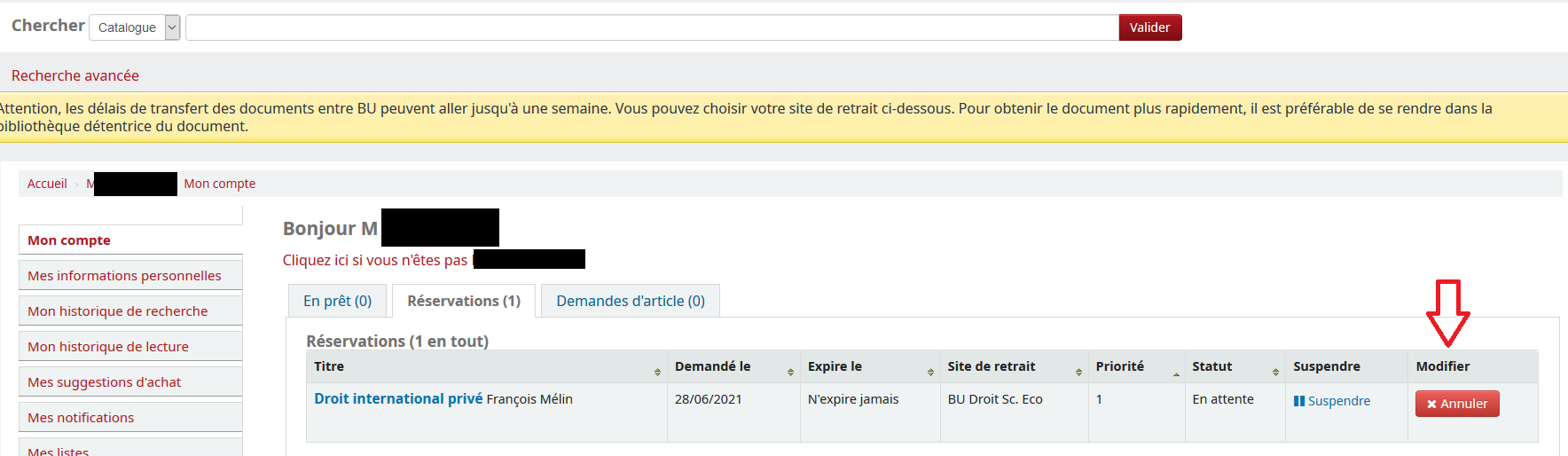Image resolution: width=1568 pixels, height=456 pixels.
Task: Open Mon historique de recherche
Action: pos(117,311)
